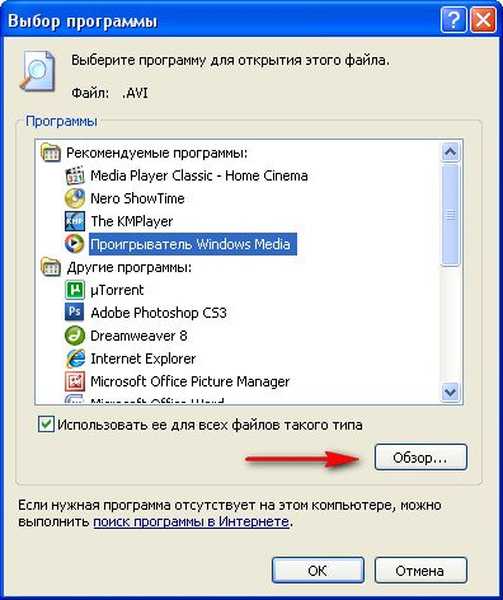Open the 'Обзор...' browse button
The width and height of the screenshot is (503, 600).
421,457
